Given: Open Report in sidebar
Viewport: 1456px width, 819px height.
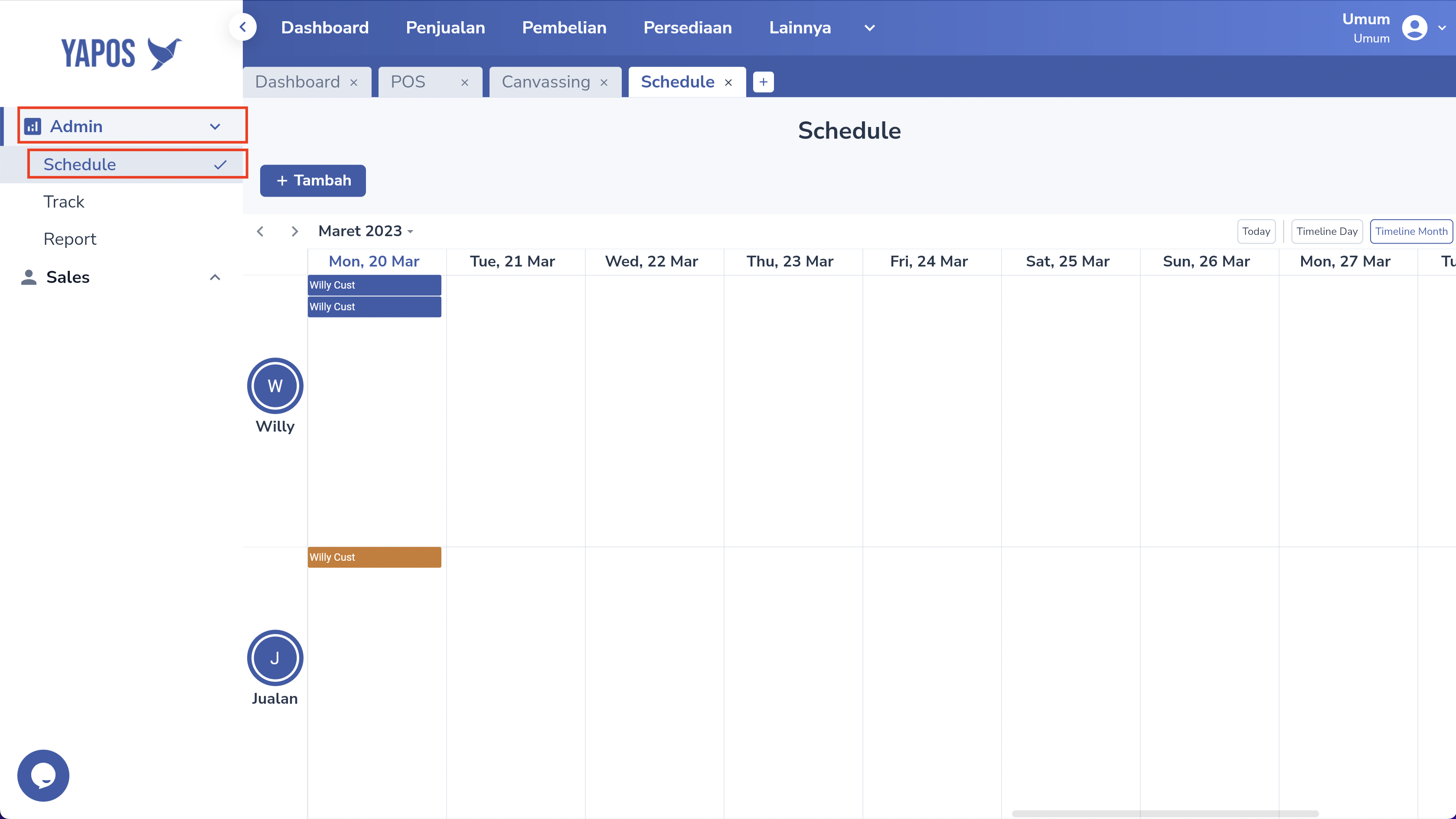Looking at the screenshot, I should (x=69, y=239).
